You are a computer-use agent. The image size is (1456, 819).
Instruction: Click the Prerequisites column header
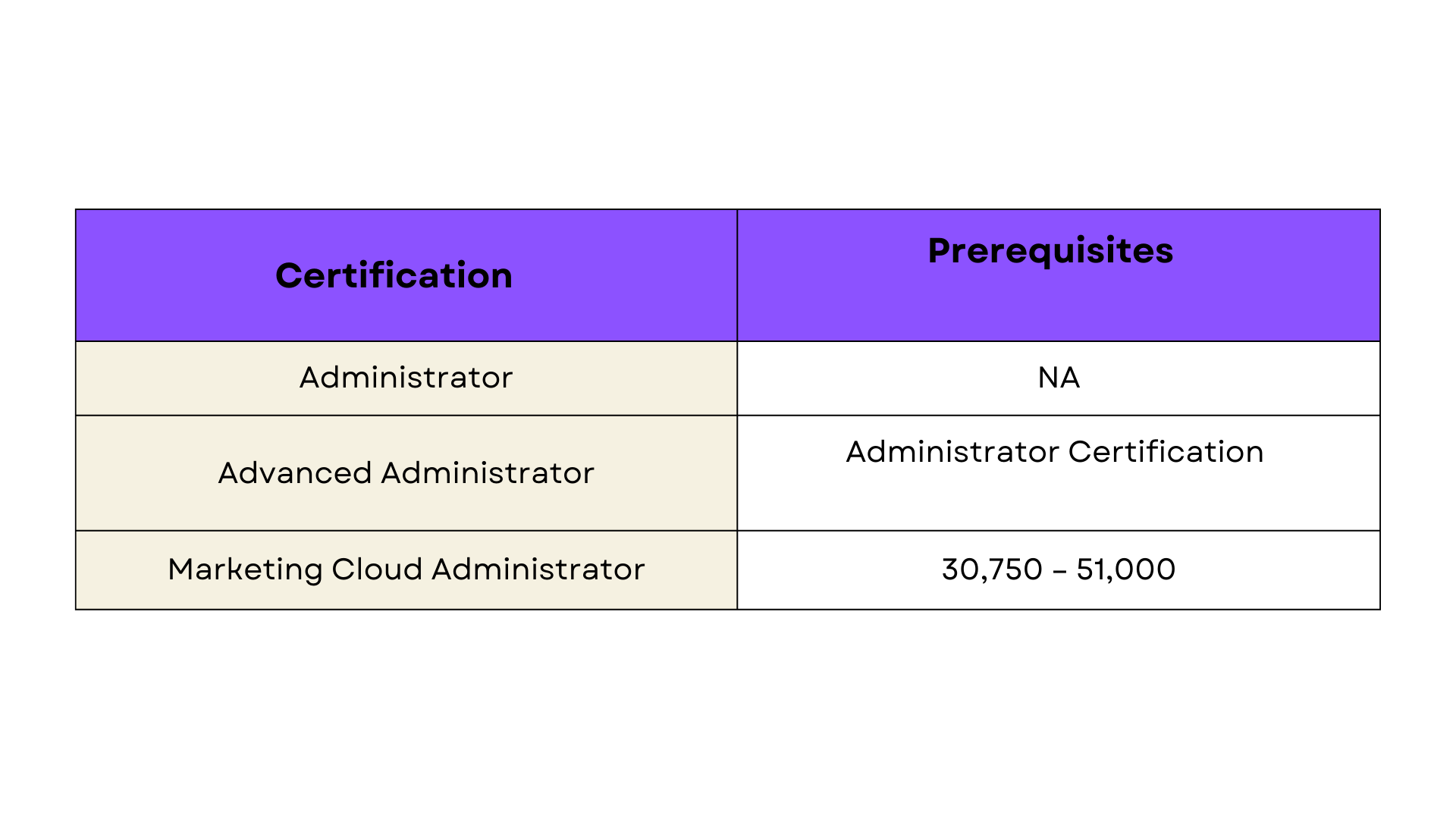coord(1050,251)
